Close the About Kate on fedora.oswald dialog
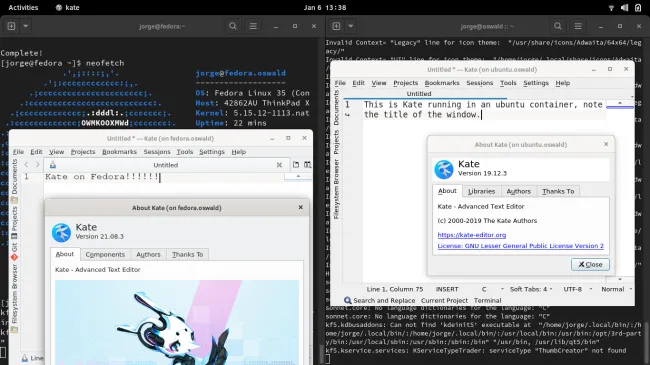 [x=301, y=207]
